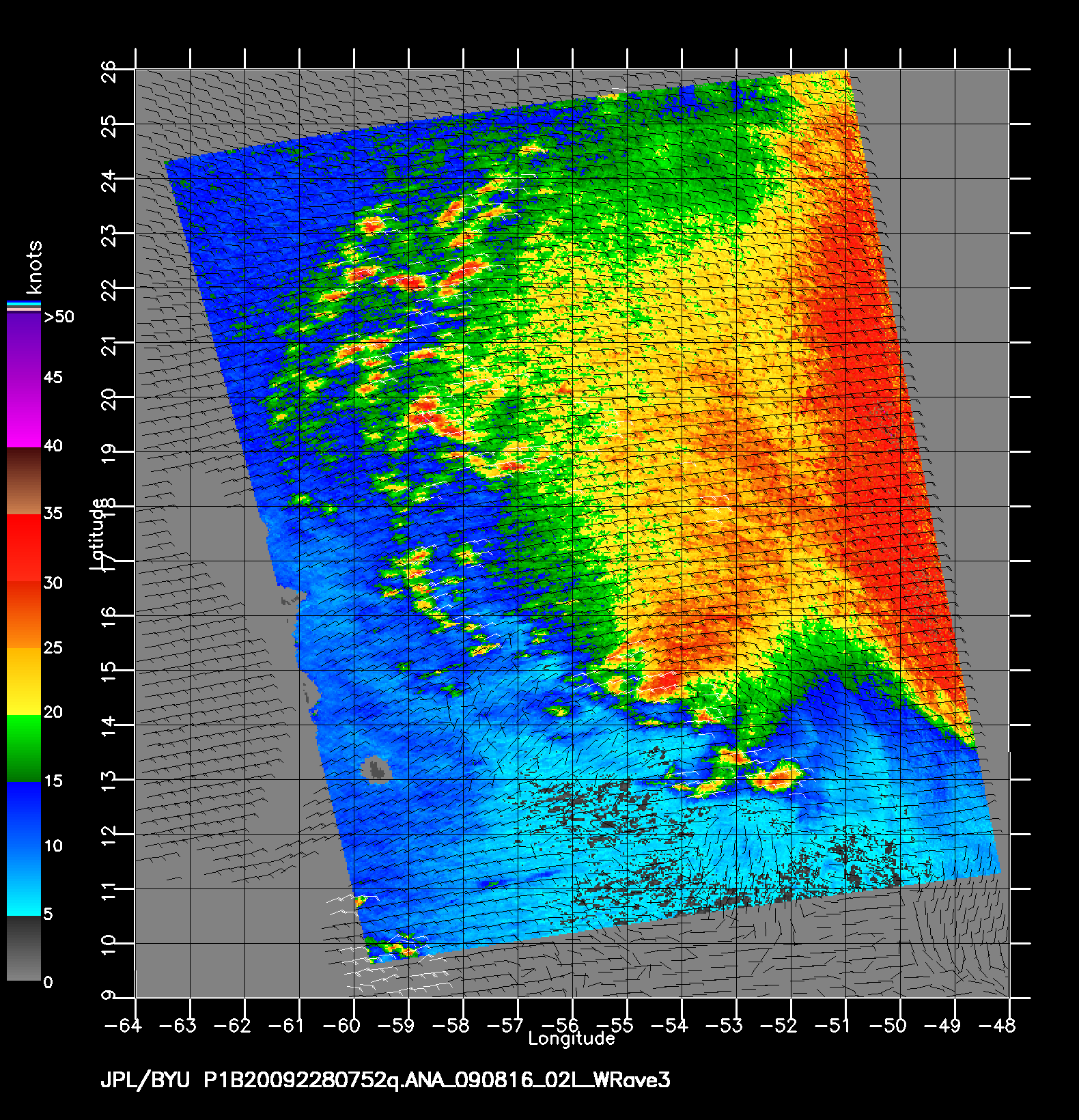
Task: Click the longitude tick label '-48'
Action: point(998,1025)
